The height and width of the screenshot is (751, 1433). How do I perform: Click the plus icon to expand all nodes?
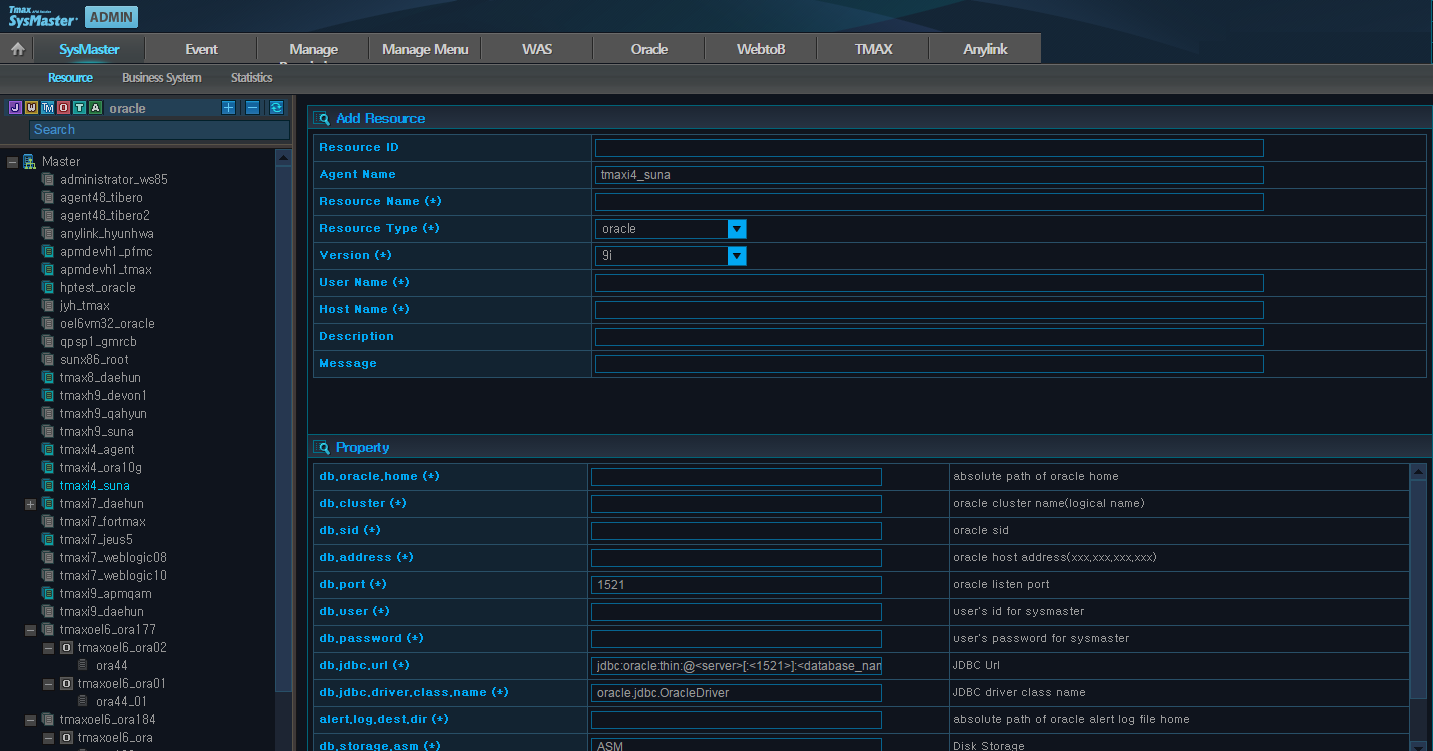[228, 108]
